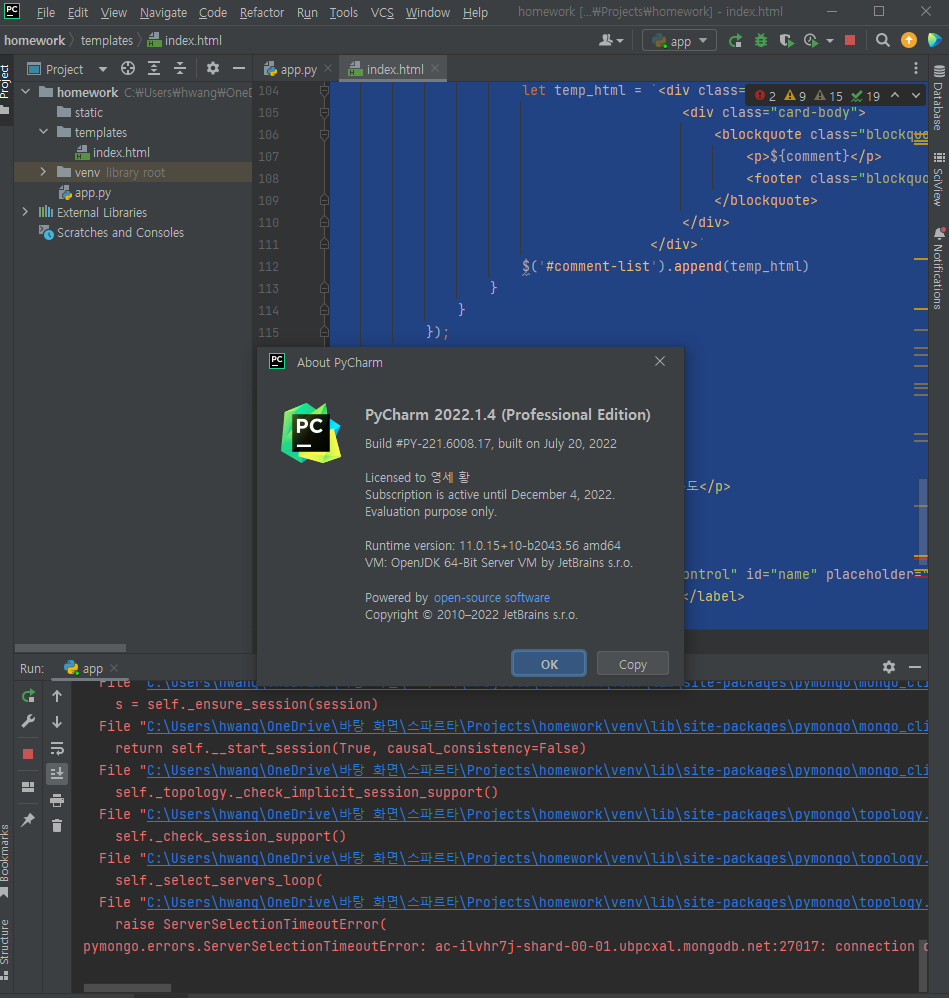This screenshot has width=949, height=998.
Task: Click the profiler run icon
Action: [810, 41]
